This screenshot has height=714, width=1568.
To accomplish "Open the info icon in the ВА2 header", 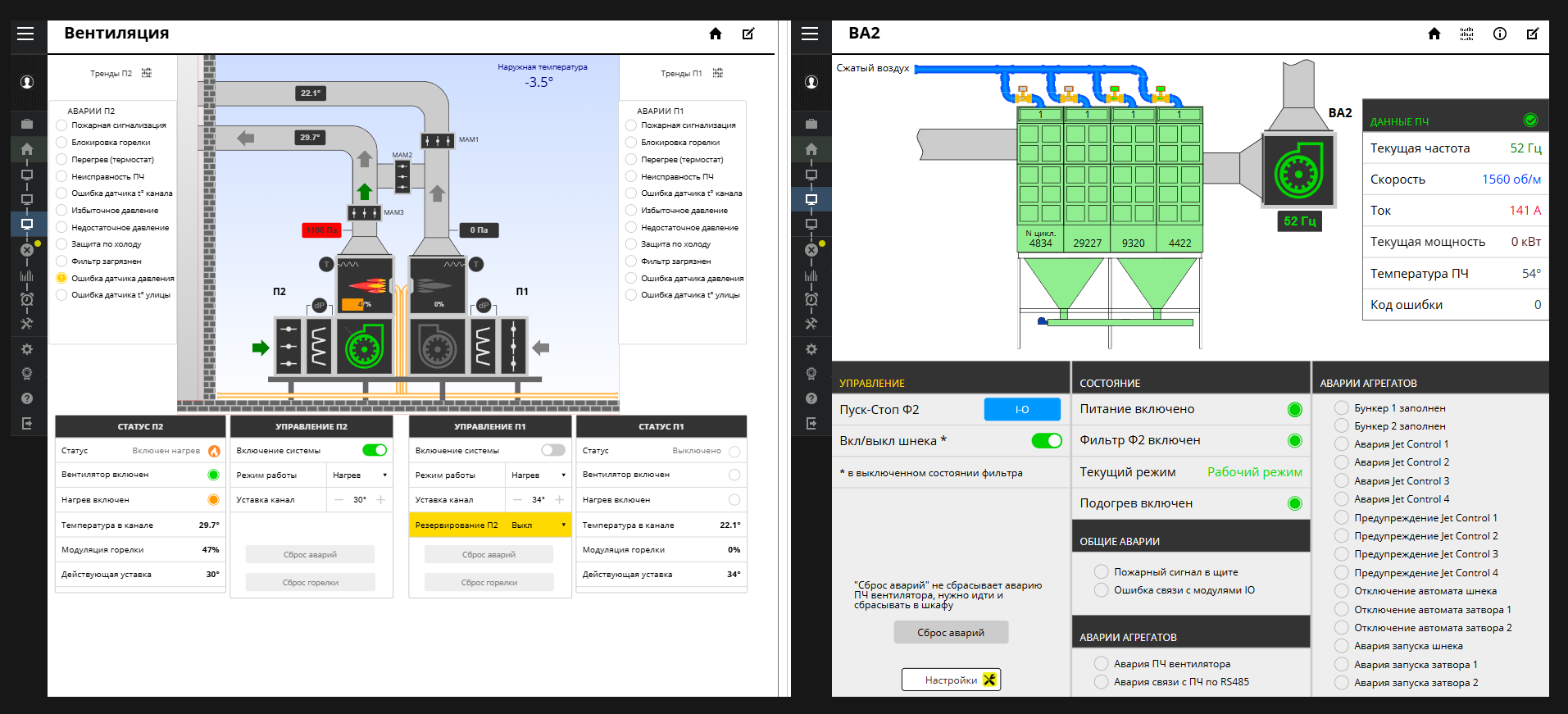I will pos(1499,34).
